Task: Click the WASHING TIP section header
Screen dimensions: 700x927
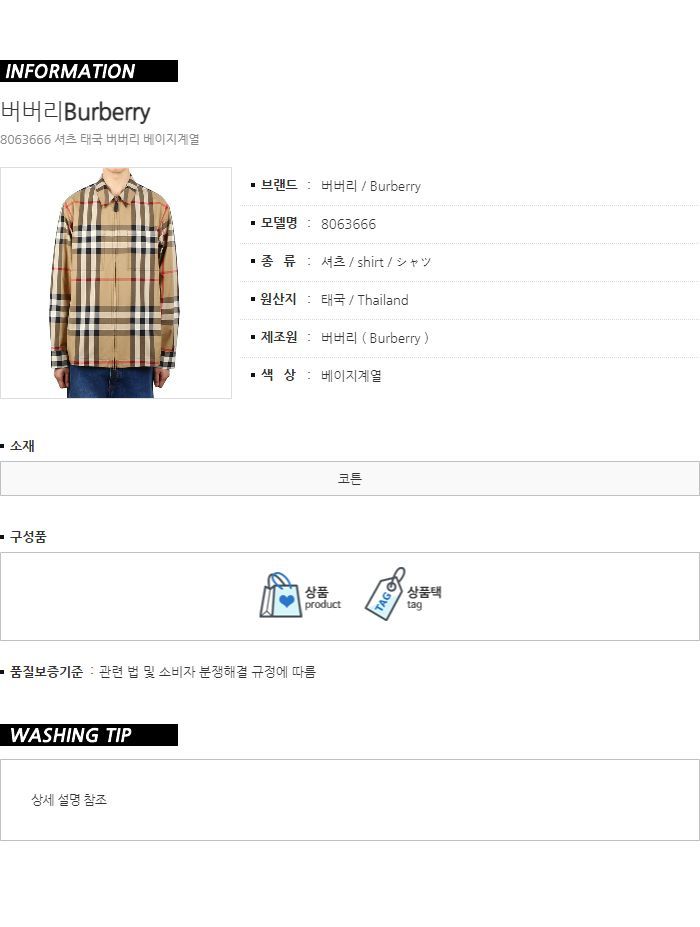Action: point(89,735)
